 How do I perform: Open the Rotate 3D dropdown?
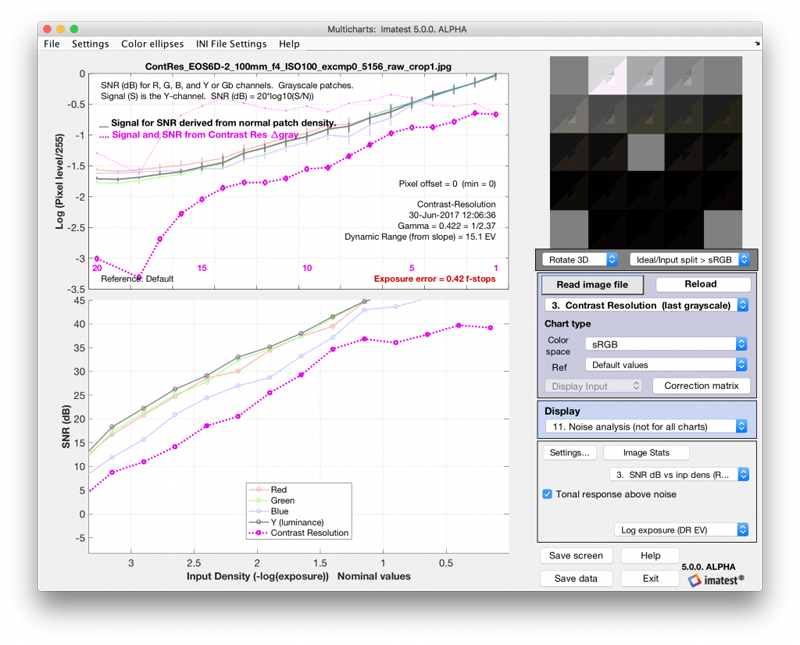[x=580, y=260]
